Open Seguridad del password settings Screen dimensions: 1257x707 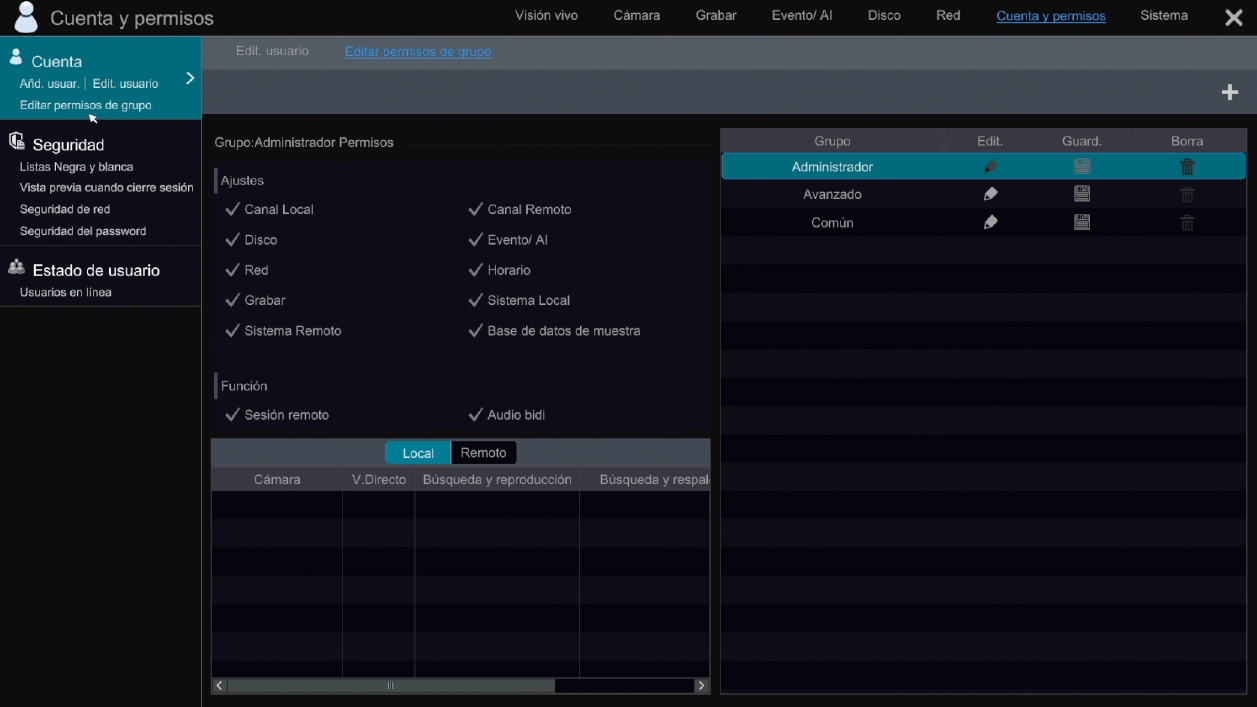(83, 231)
